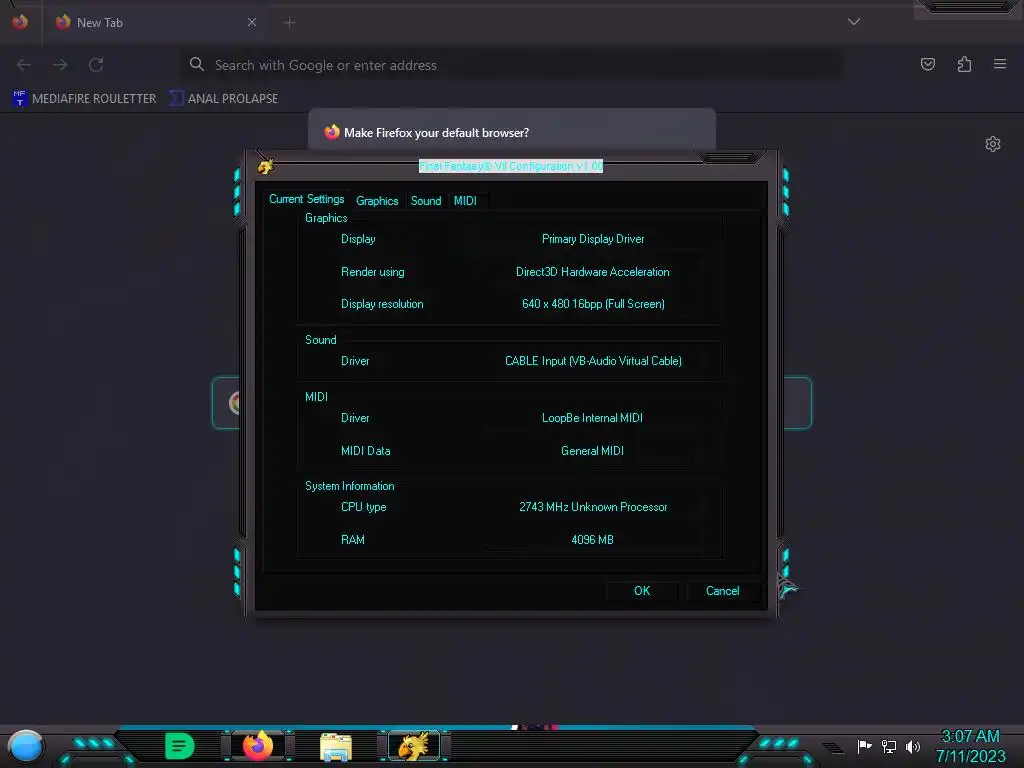Open a new tab with plus button
1024x768 pixels.
[x=290, y=23]
